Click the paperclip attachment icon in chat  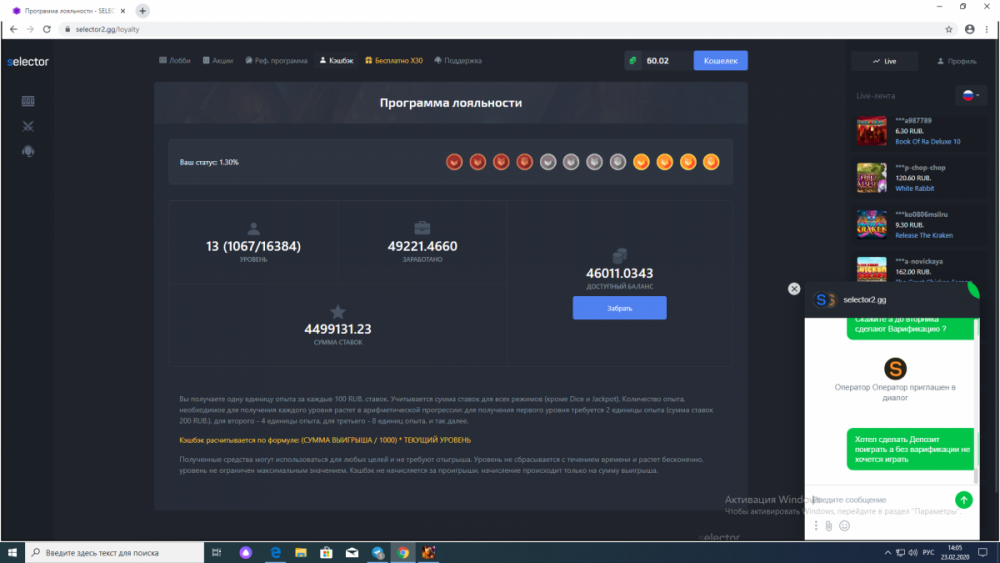tap(829, 526)
